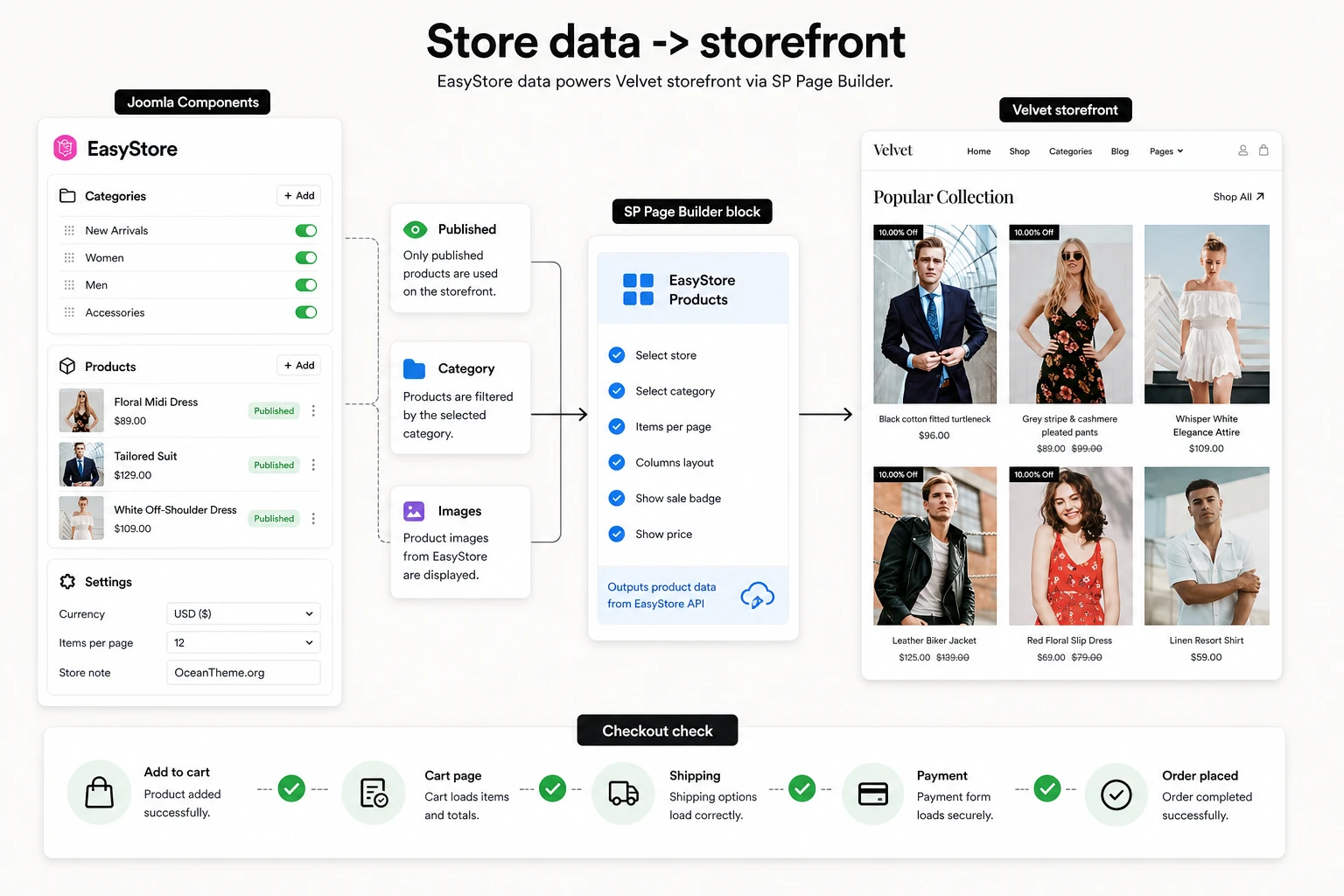This screenshot has height=896, width=1344.
Task: Toggle the Men category switch
Action: [x=306, y=284]
